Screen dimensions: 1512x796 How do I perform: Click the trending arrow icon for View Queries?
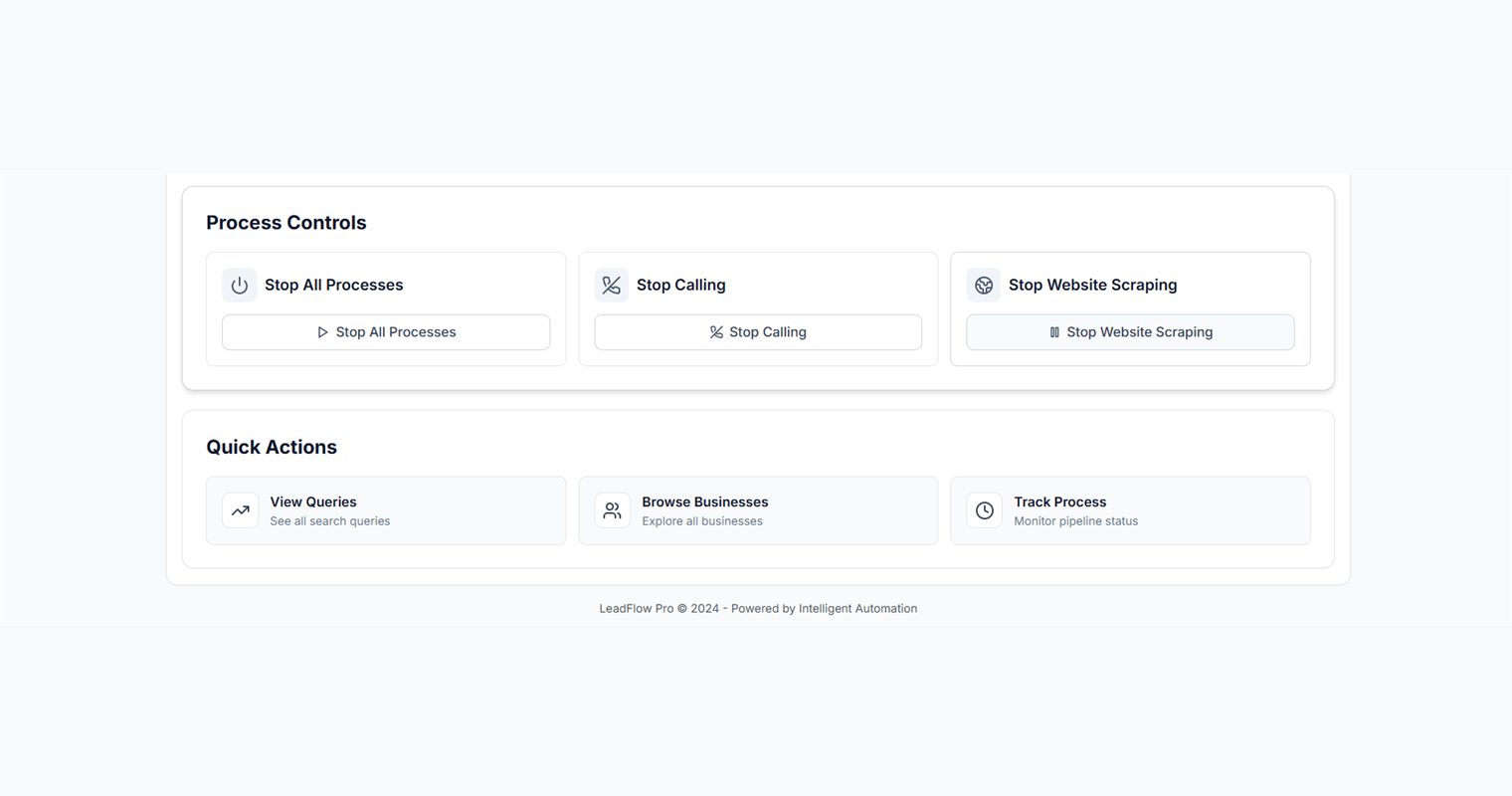click(241, 510)
